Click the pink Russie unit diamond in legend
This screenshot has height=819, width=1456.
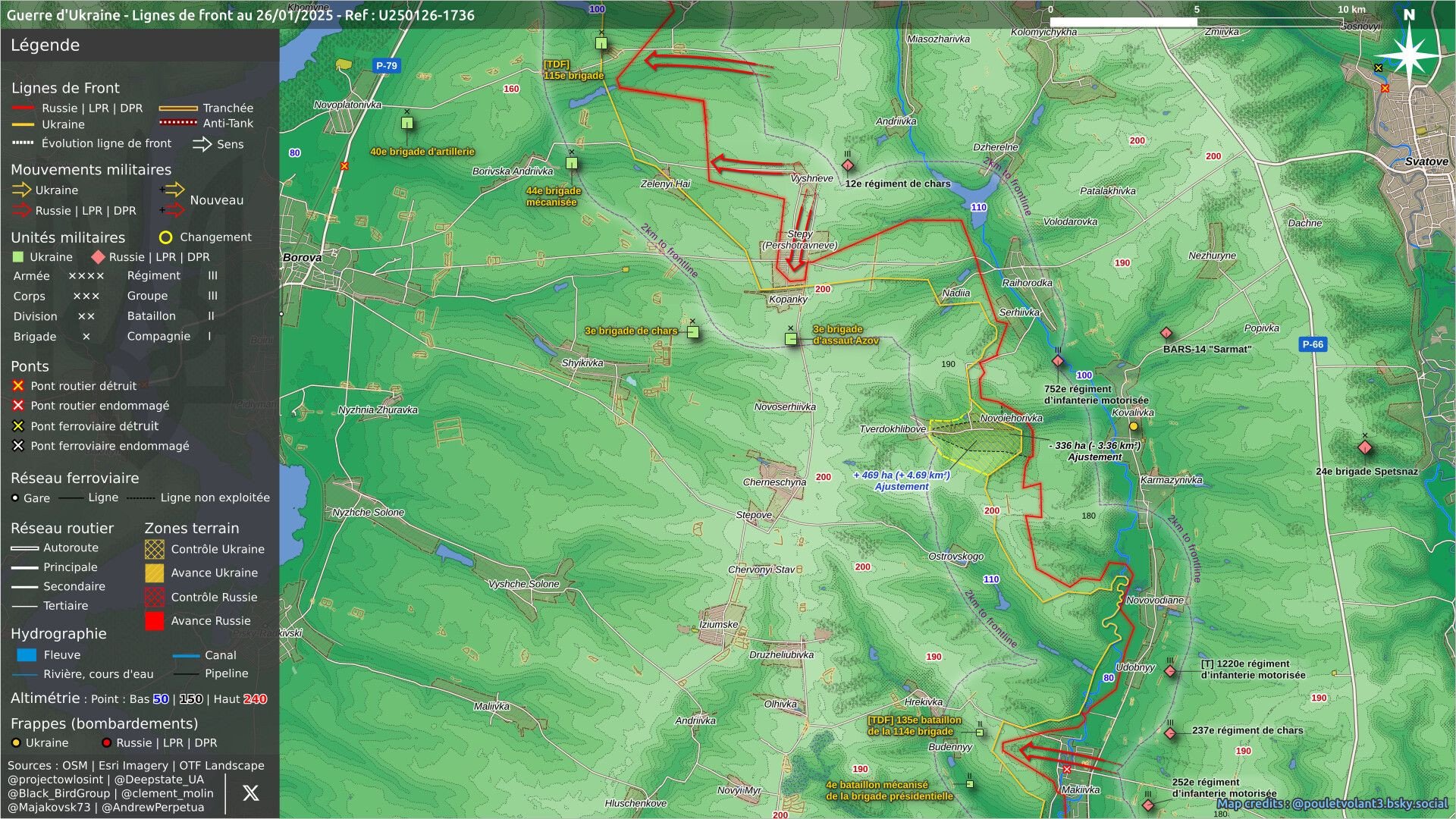pyautogui.click(x=98, y=257)
